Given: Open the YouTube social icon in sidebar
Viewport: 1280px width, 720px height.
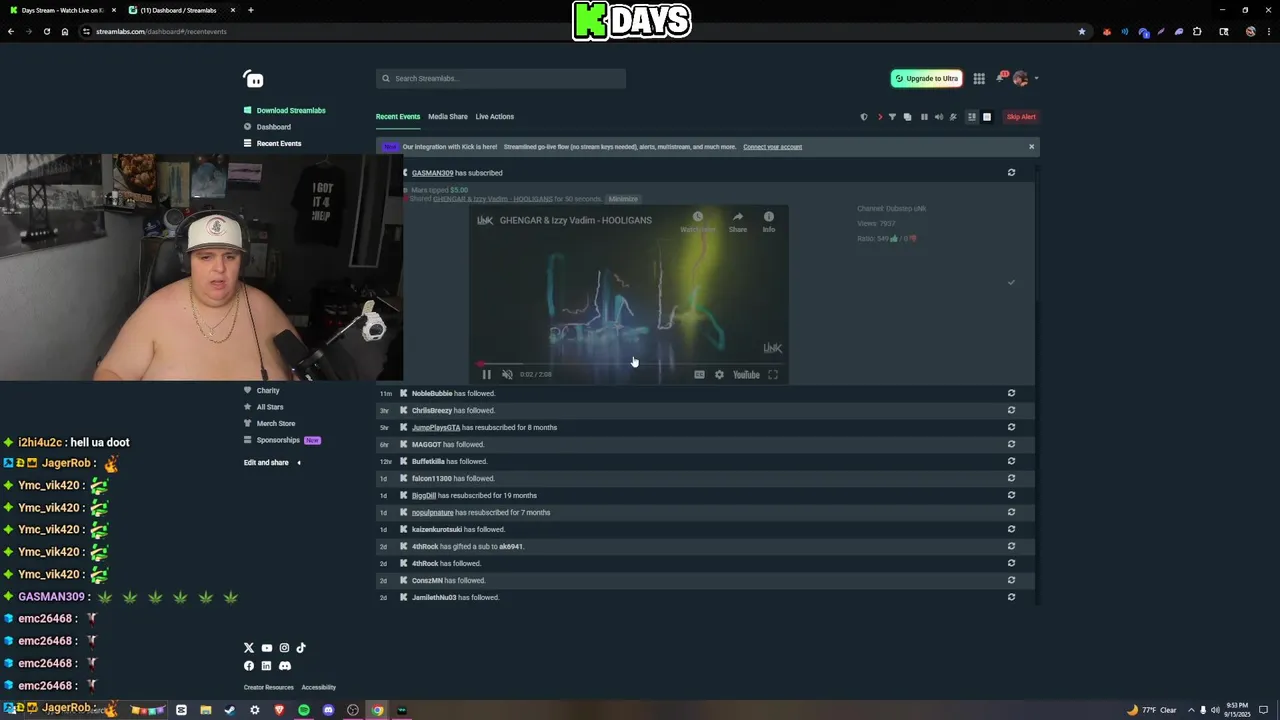Looking at the screenshot, I should pos(267,648).
